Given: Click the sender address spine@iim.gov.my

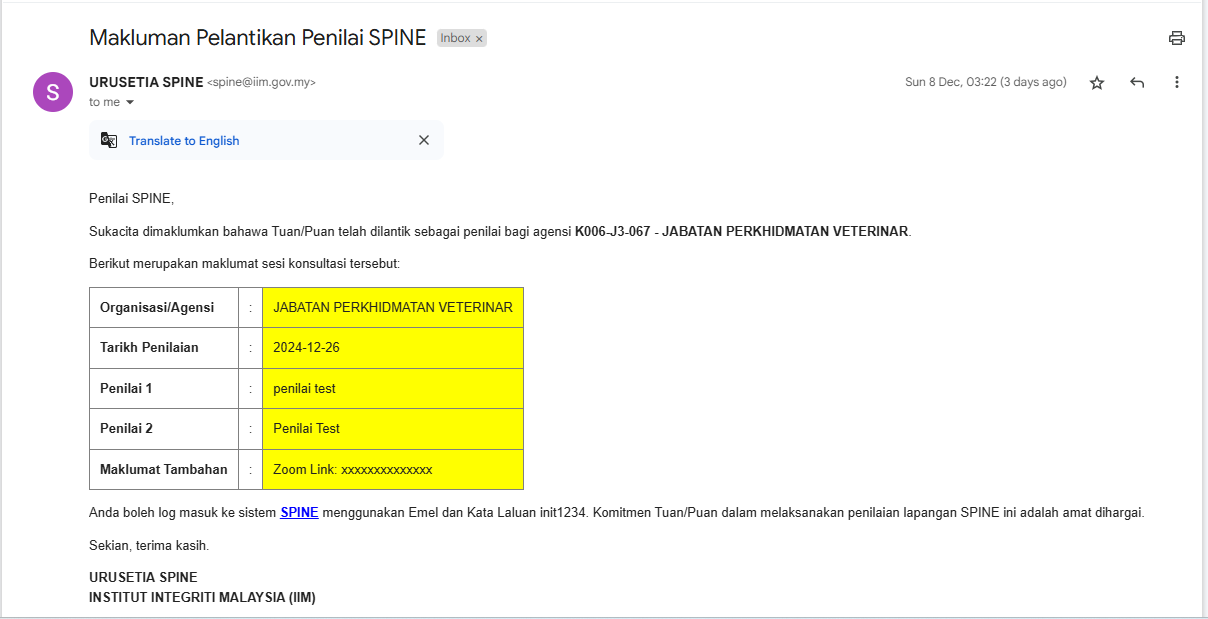Looking at the screenshot, I should [261, 83].
